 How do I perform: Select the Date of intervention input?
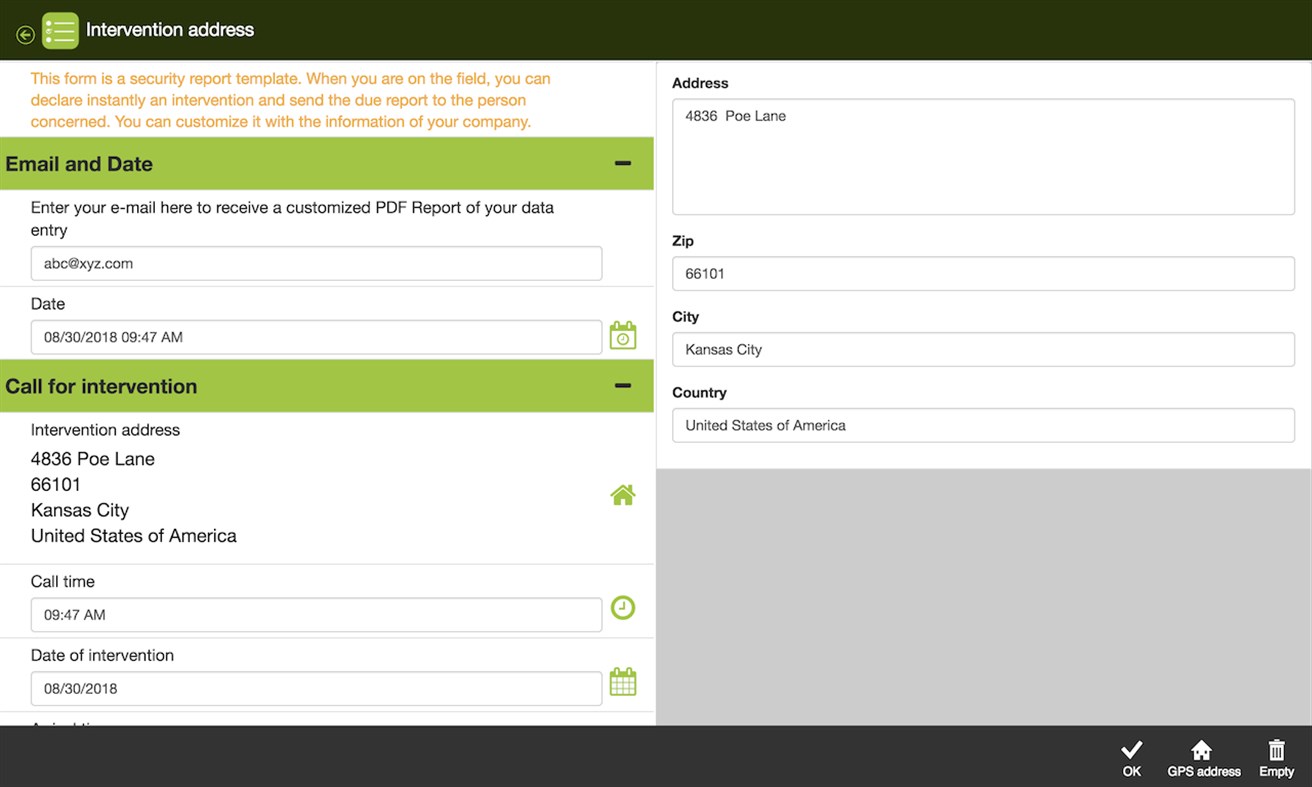click(x=316, y=688)
